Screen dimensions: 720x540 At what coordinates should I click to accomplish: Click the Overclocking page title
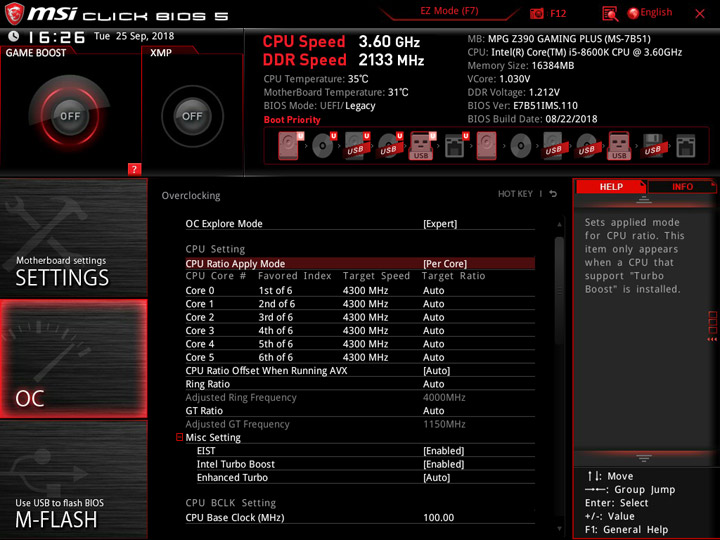coord(191,195)
